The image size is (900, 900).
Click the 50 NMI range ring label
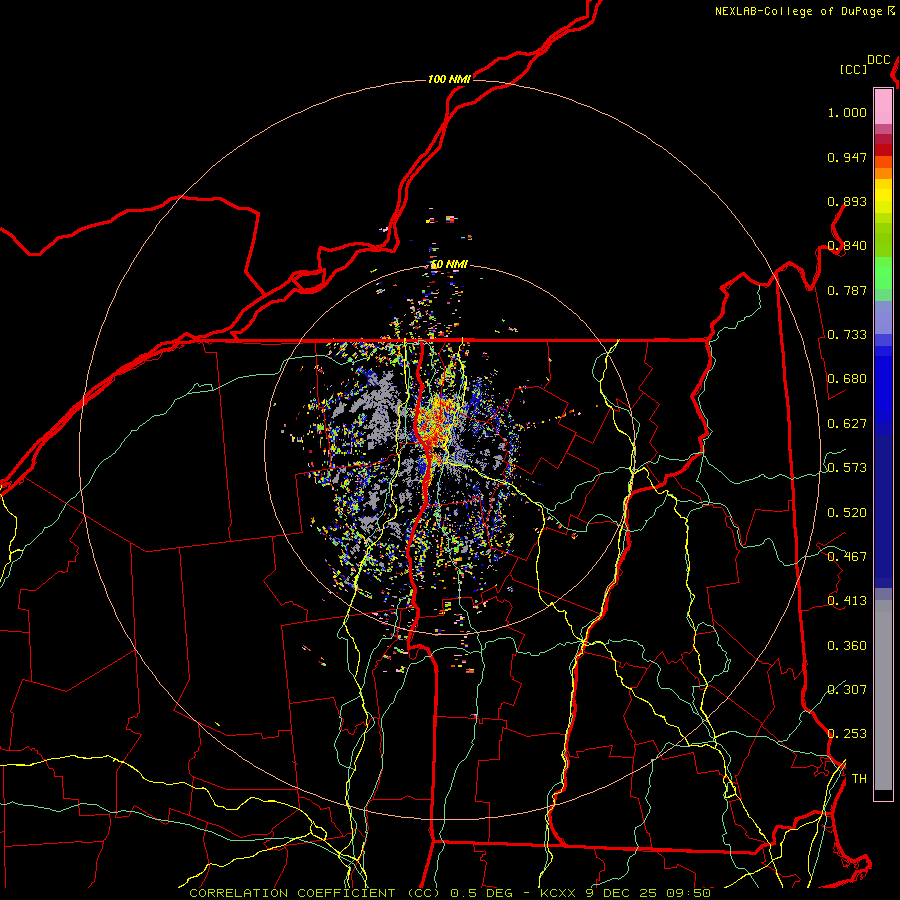pos(449,264)
